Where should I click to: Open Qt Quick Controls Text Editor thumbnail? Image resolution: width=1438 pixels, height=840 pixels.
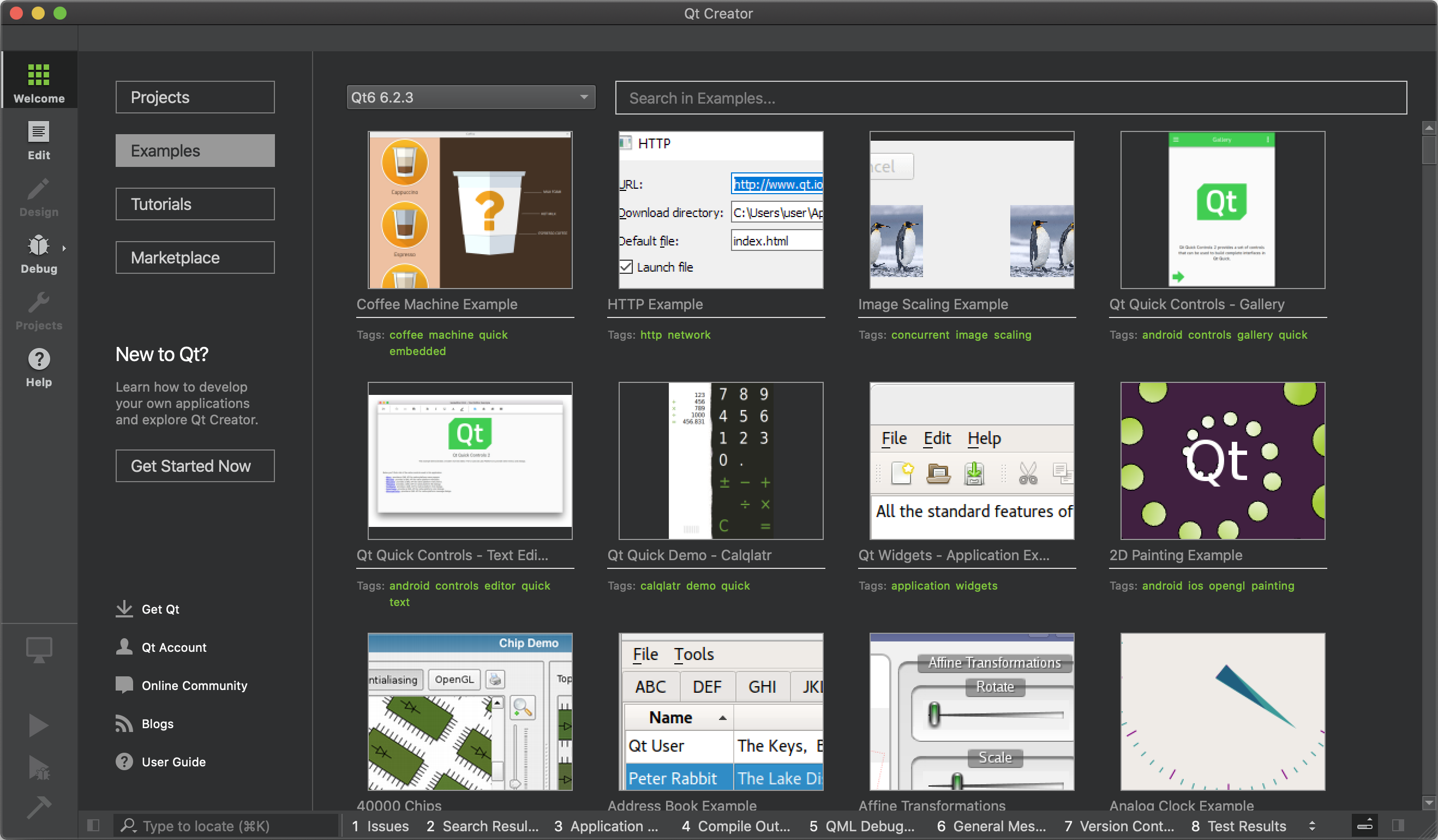470,461
